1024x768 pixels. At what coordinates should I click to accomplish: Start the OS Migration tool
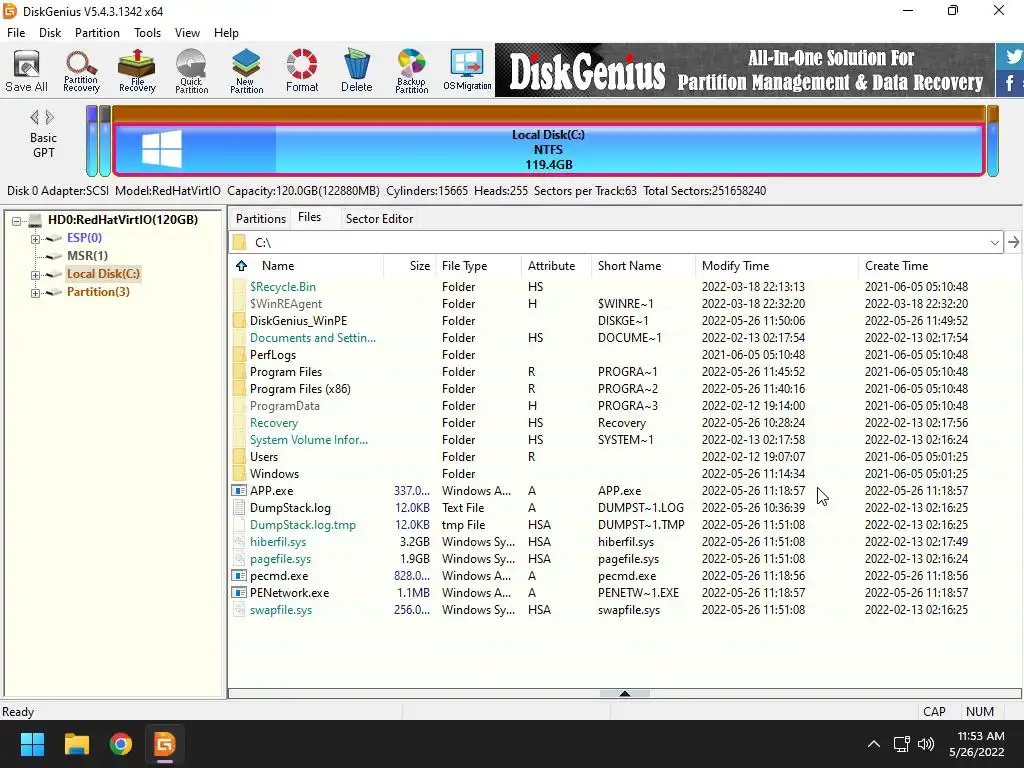point(467,71)
